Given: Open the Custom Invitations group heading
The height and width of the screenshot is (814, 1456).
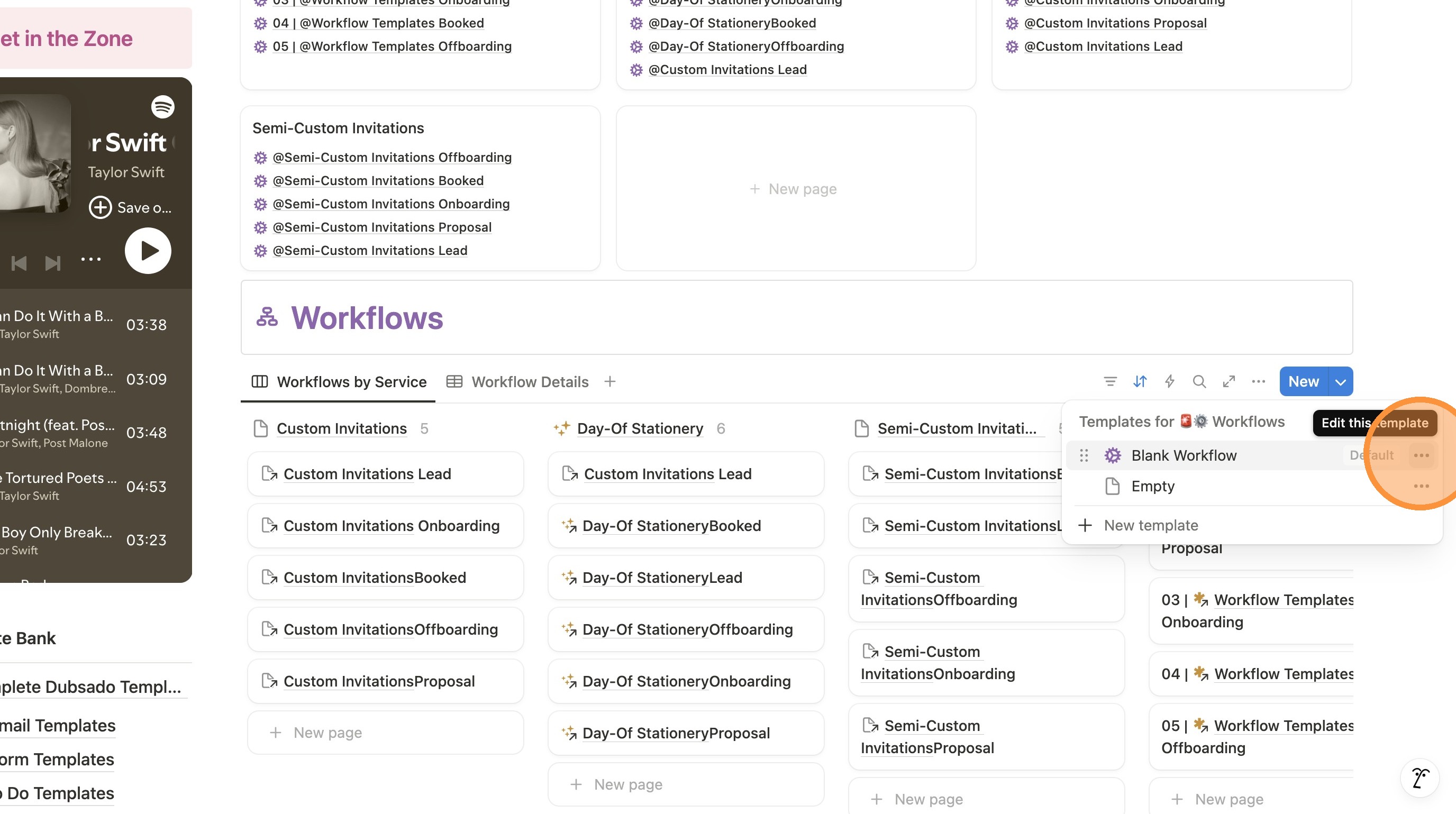Looking at the screenshot, I should tap(341, 428).
